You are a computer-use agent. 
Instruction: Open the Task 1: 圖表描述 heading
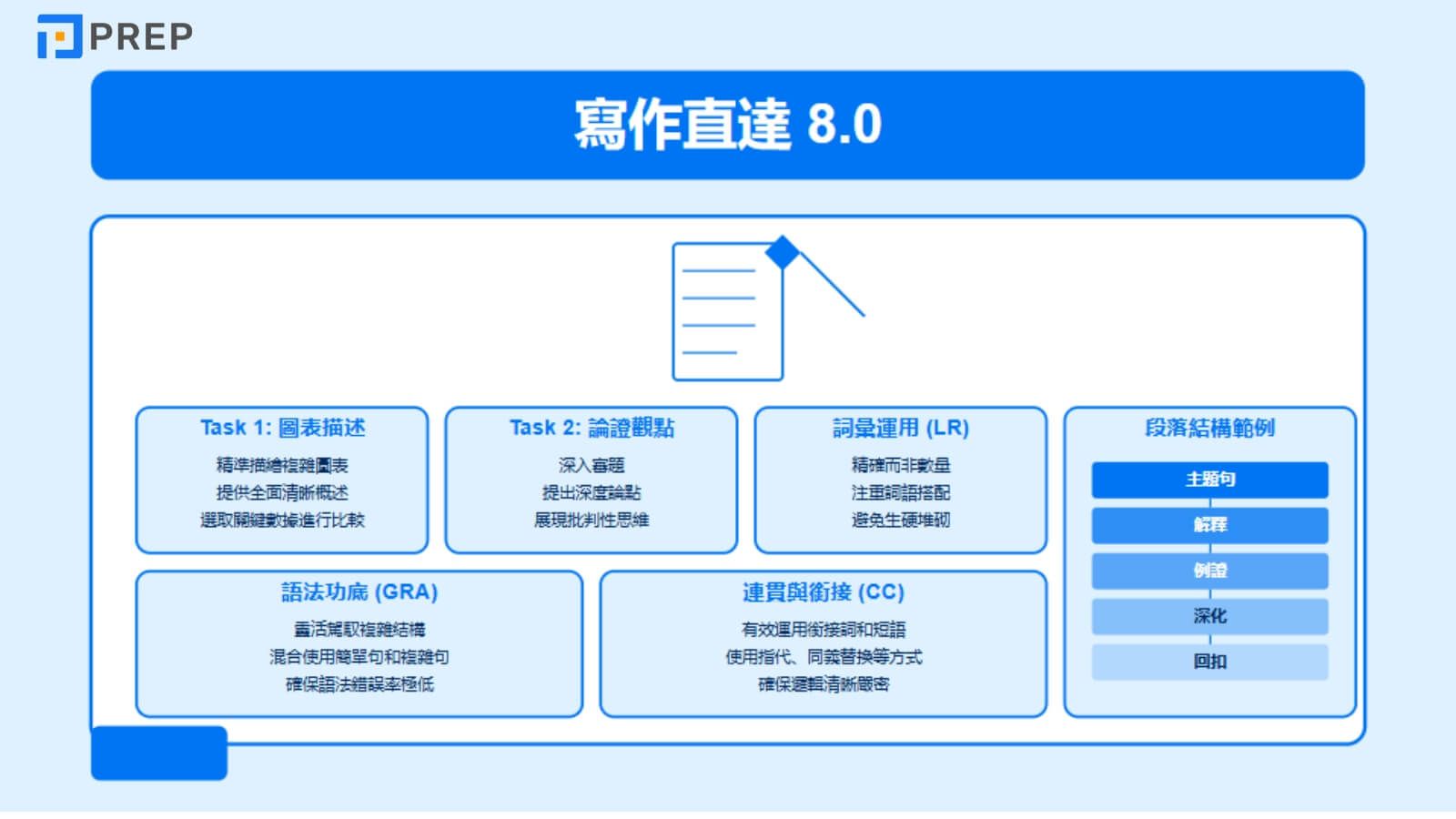coord(282,428)
